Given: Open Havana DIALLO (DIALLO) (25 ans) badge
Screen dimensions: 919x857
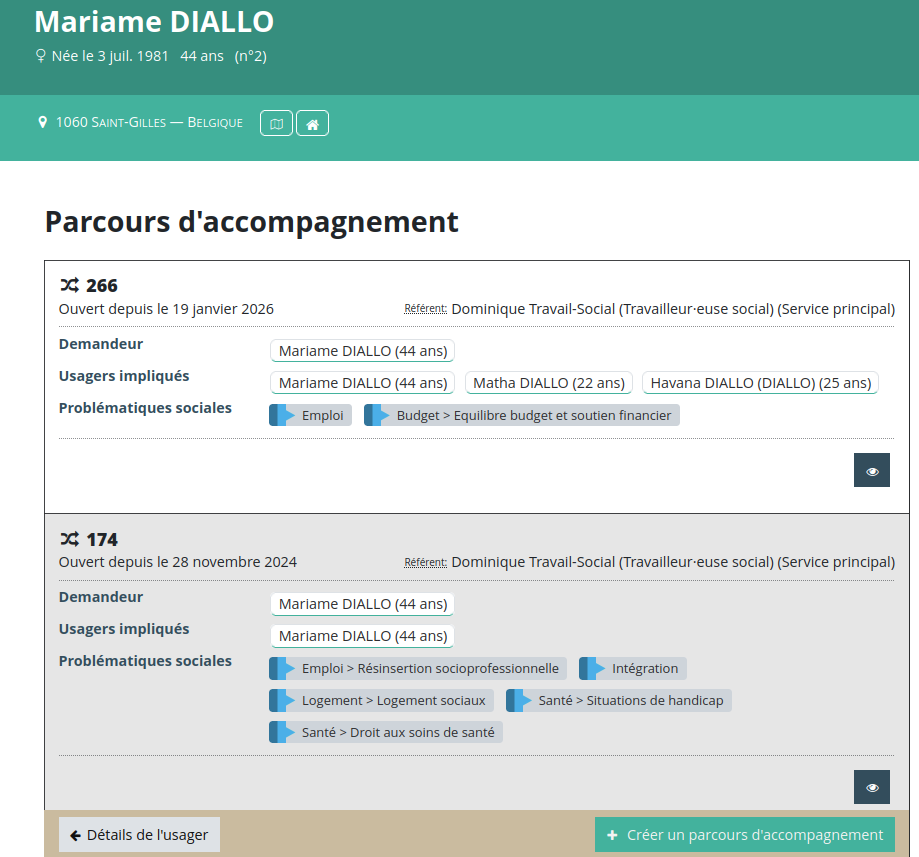Looking at the screenshot, I should pos(760,383).
